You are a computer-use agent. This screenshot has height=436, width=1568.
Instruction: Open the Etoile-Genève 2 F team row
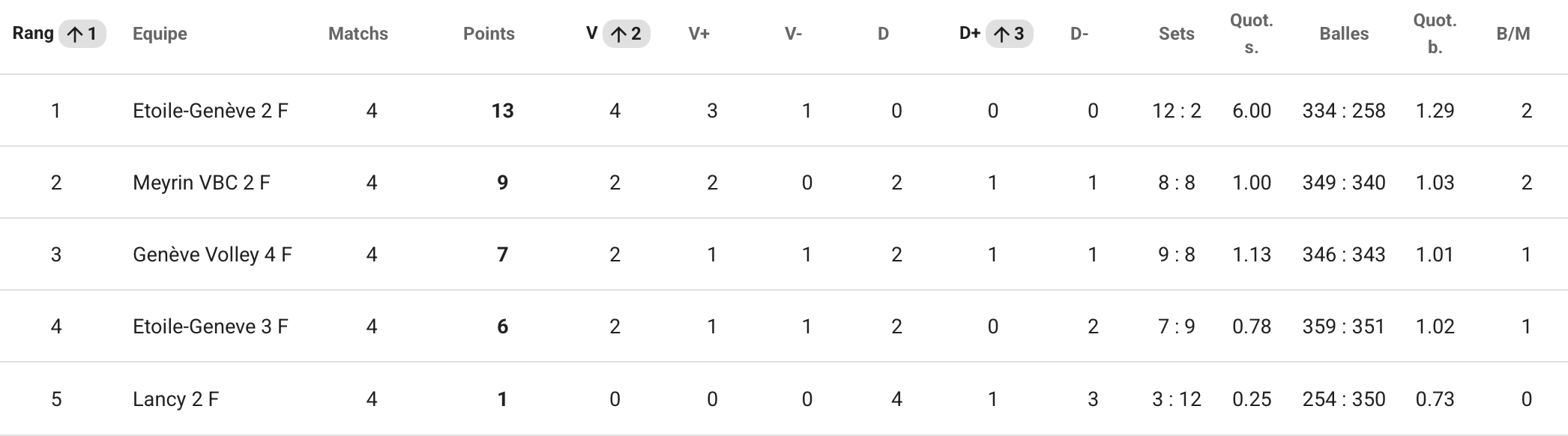784,111
